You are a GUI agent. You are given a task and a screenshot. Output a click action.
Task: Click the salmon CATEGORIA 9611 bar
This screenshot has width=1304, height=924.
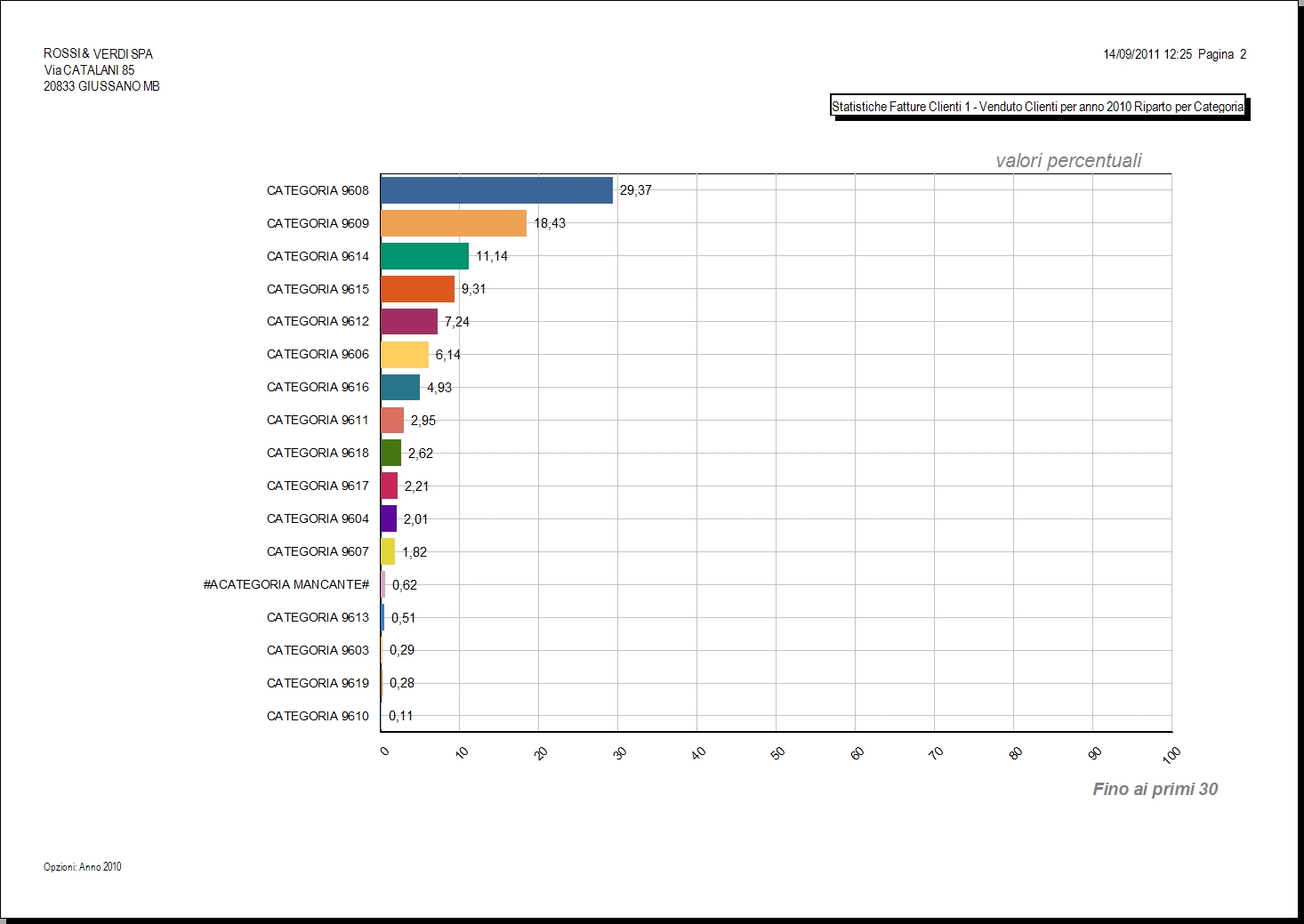392,420
